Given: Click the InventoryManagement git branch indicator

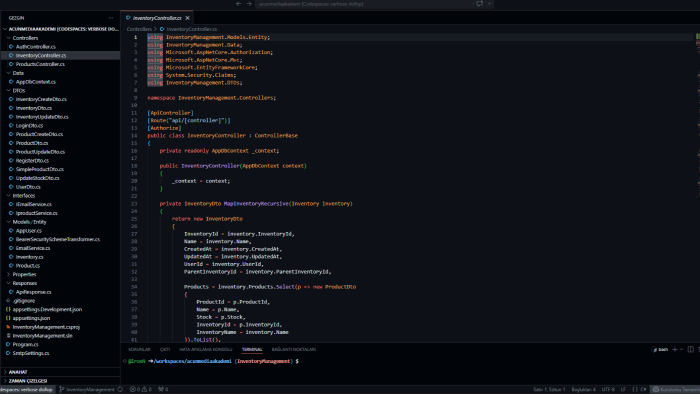Looking at the screenshot, I should coord(87,390).
